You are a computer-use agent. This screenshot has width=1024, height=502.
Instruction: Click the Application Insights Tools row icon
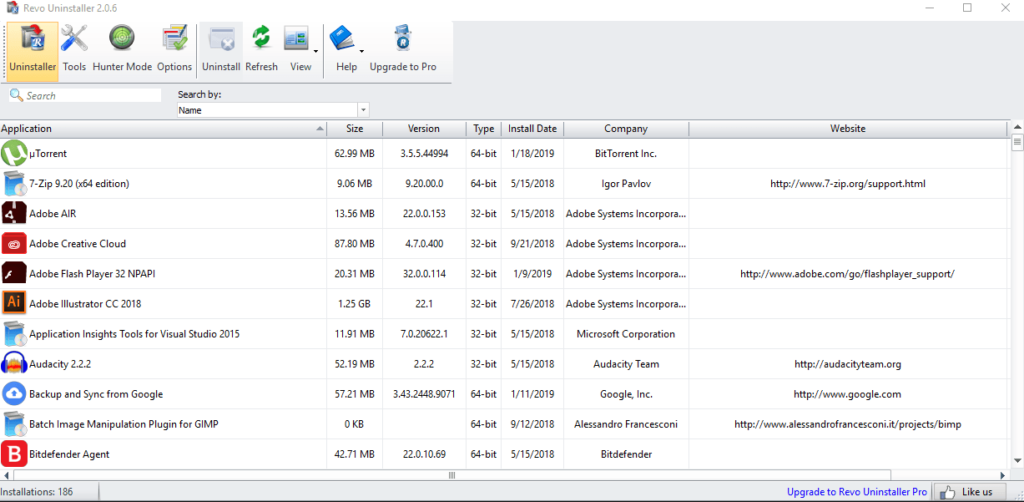pos(14,334)
